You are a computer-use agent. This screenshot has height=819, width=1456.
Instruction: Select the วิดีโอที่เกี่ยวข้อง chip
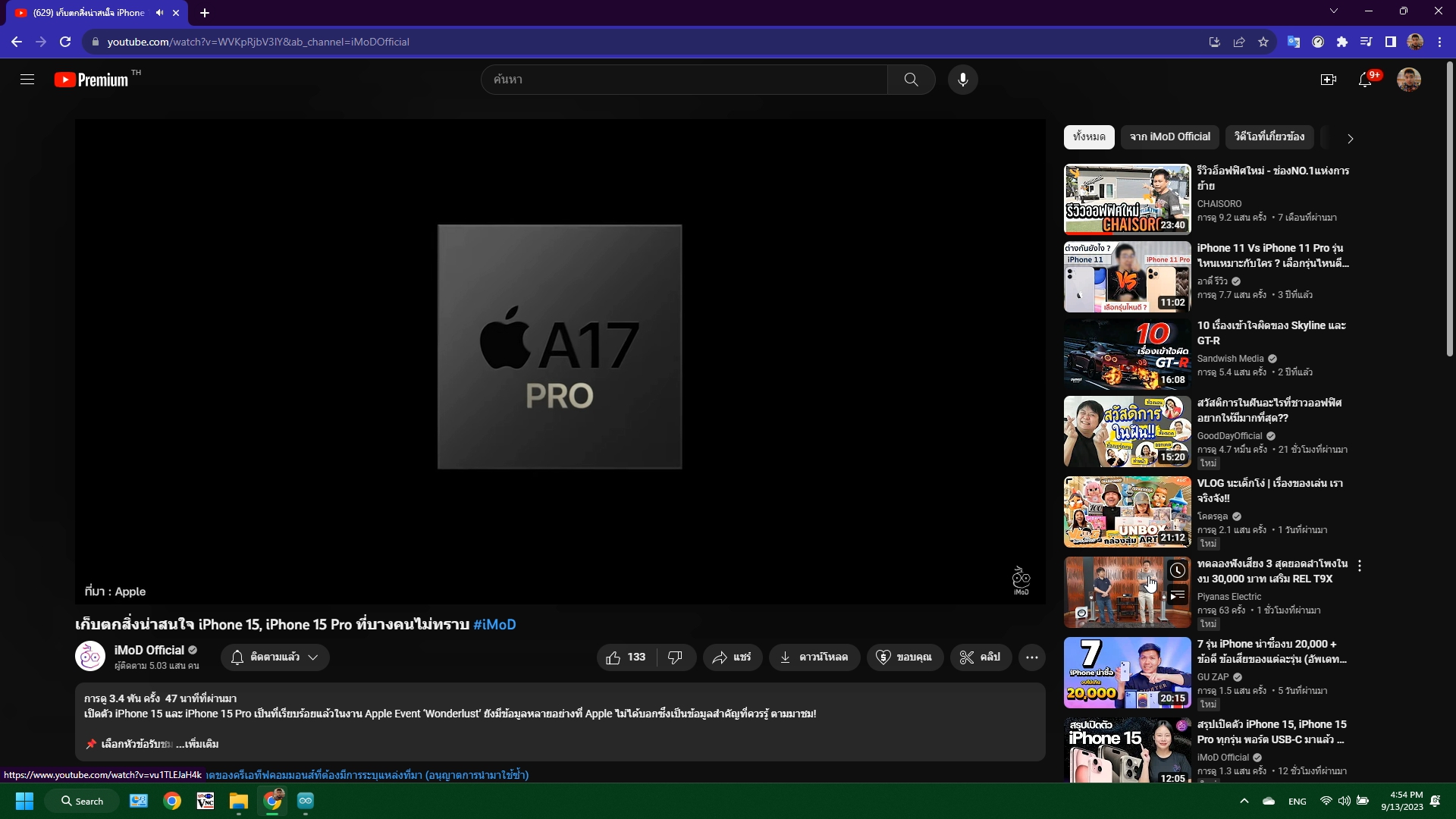click(1269, 136)
